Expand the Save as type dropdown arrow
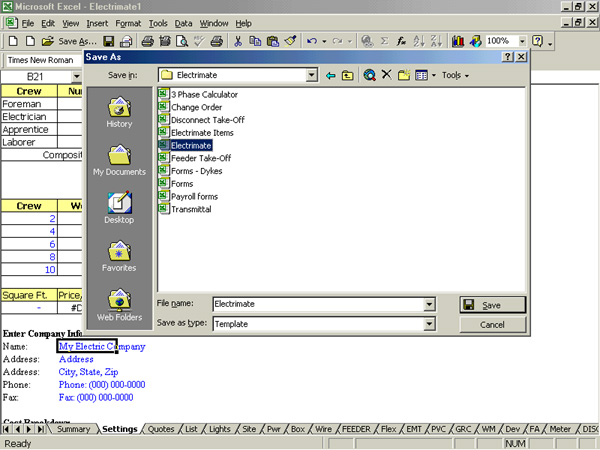The image size is (600, 450). [x=429, y=324]
